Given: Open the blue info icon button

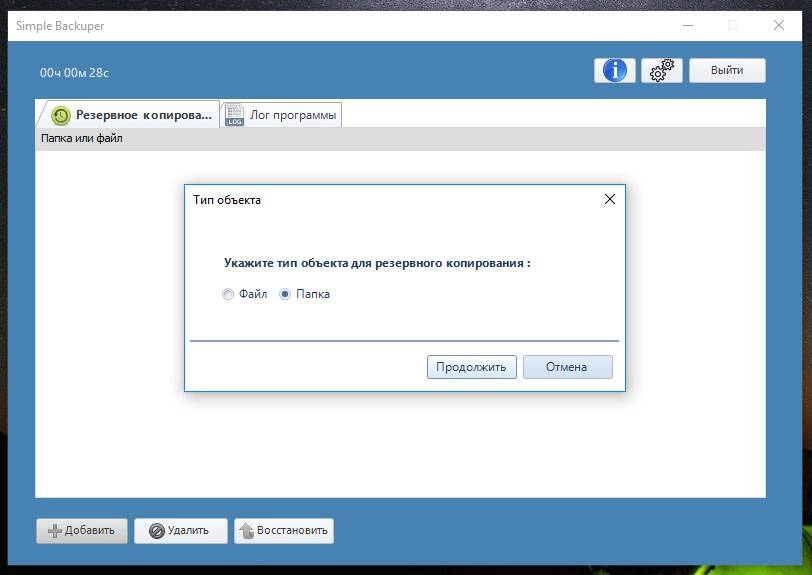Looking at the screenshot, I should 615,70.
